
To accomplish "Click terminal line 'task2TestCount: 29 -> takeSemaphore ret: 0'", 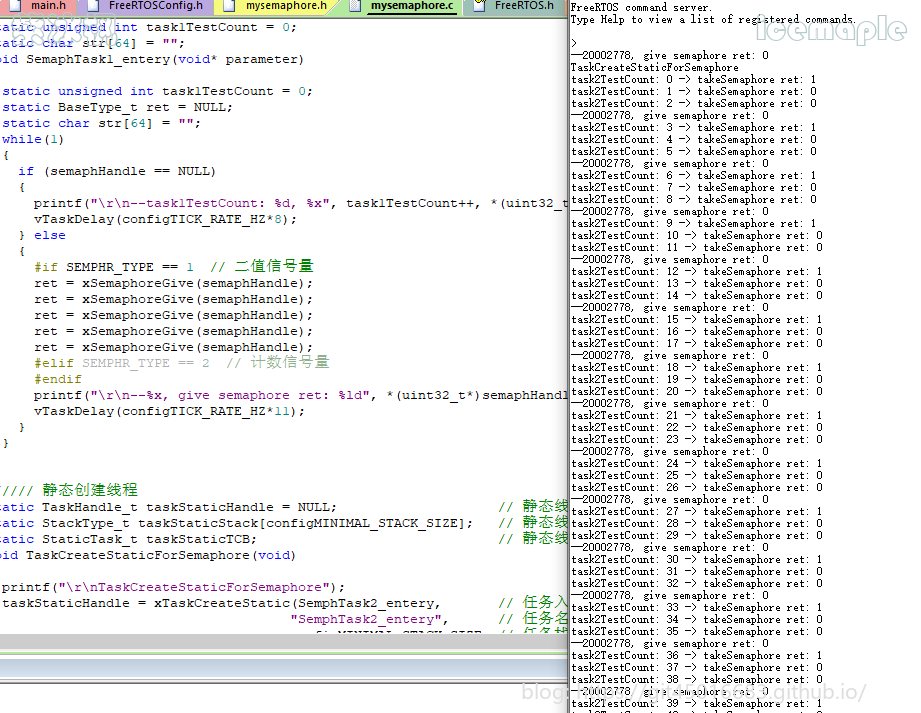I will (697, 536).
